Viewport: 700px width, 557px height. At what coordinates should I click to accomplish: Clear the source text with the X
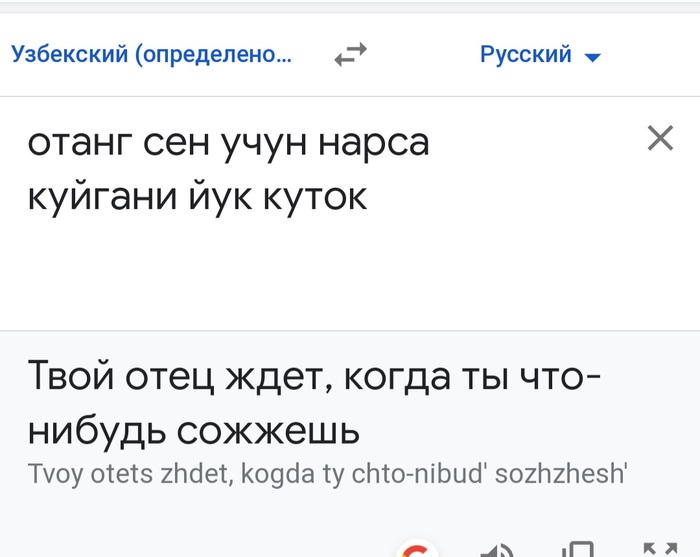(660, 139)
